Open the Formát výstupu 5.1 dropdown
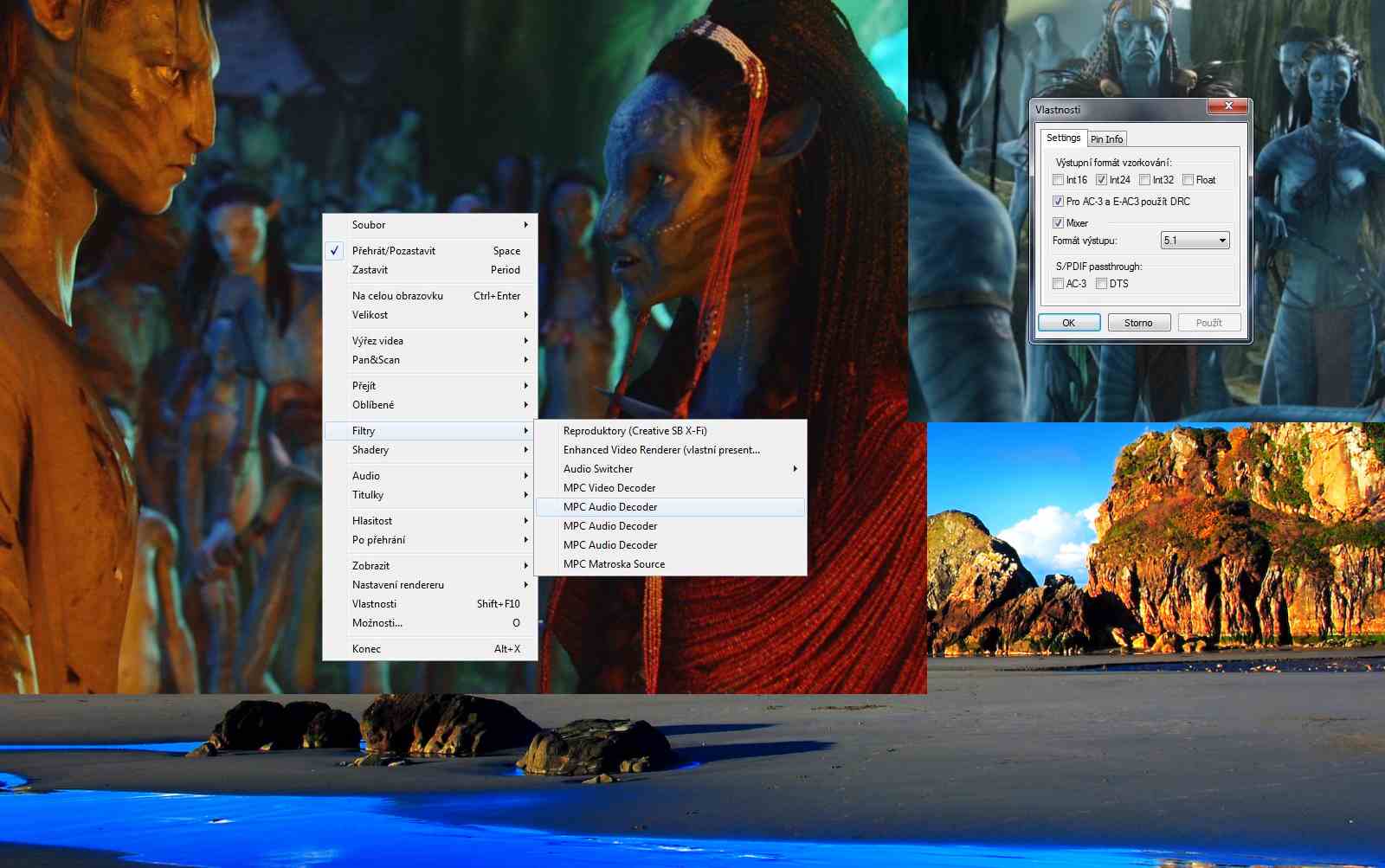 [x=1195, y=241]
